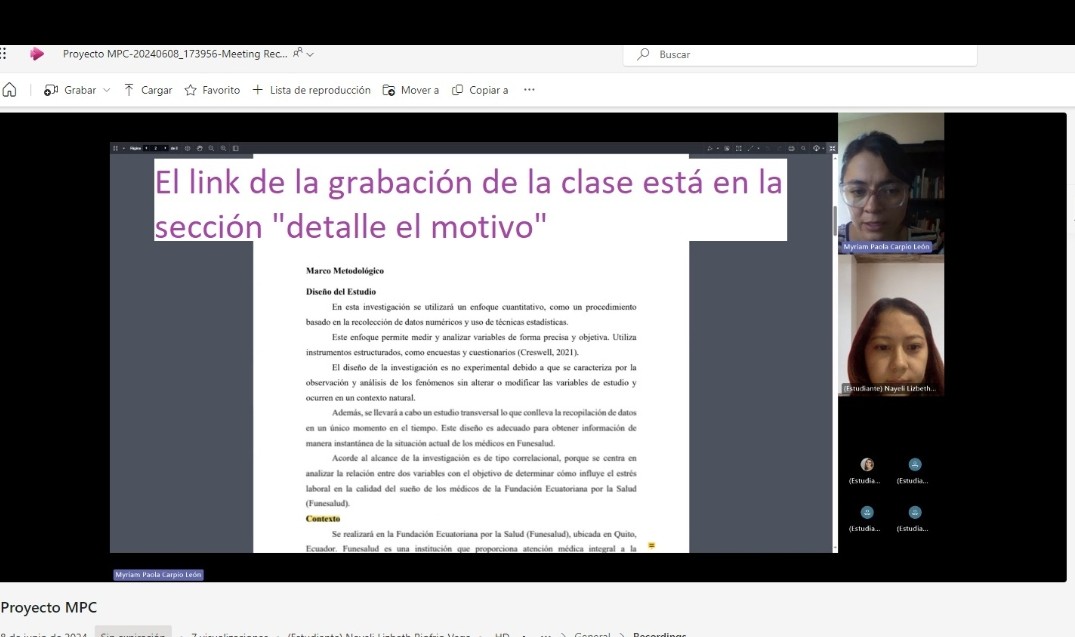Mark video as Favorito
This screenshot has width=1075, height=637.
[x=212, y=90]
